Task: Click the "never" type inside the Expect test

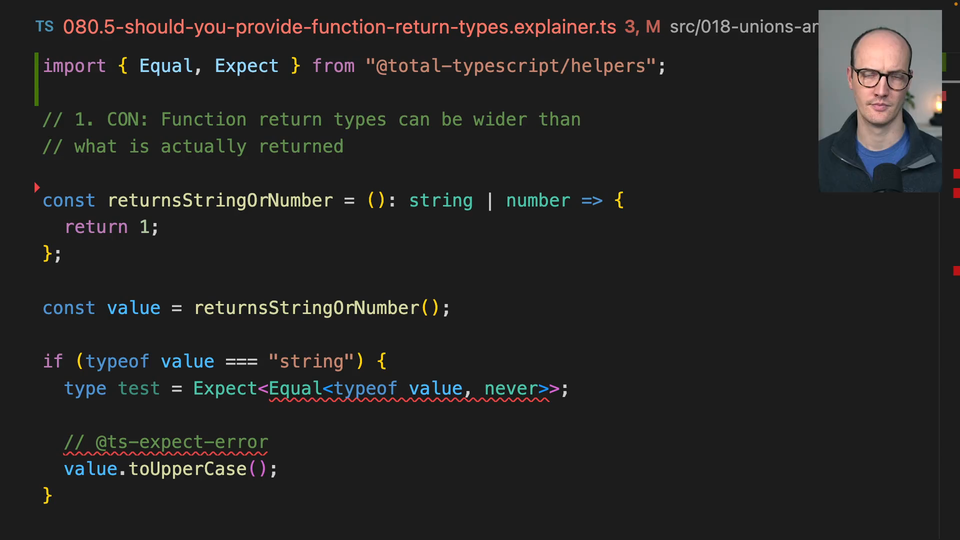Action: (x=511, y=388)
